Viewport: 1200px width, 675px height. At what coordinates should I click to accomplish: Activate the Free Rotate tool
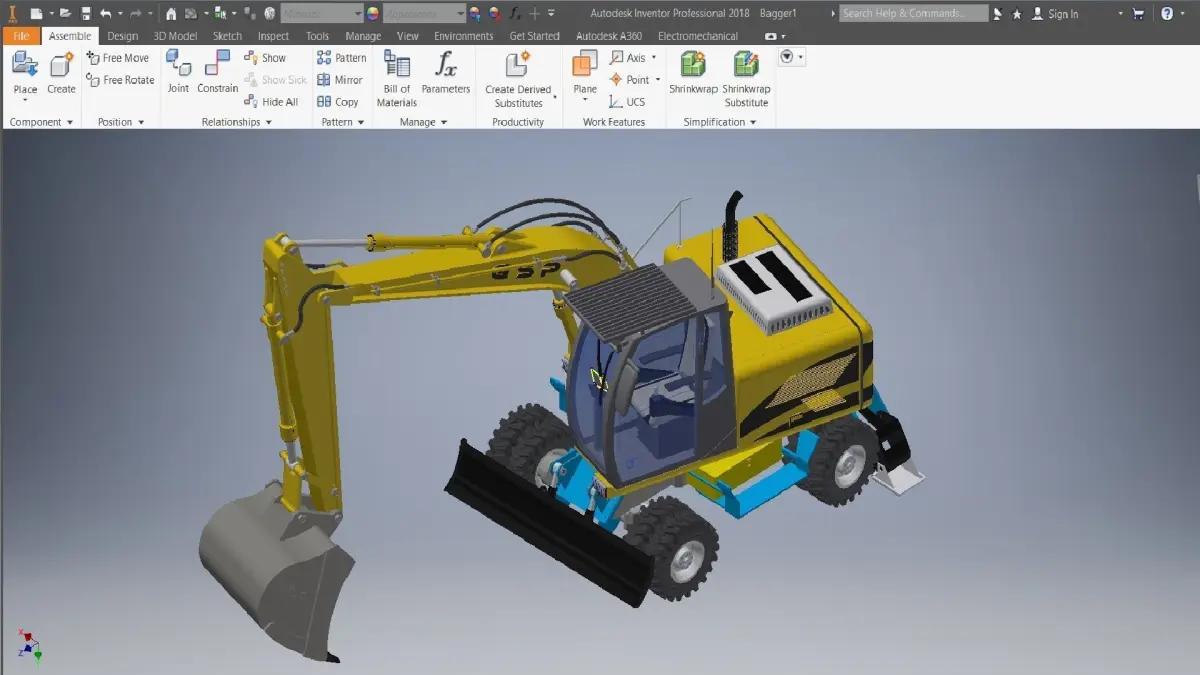click(120, 80)
